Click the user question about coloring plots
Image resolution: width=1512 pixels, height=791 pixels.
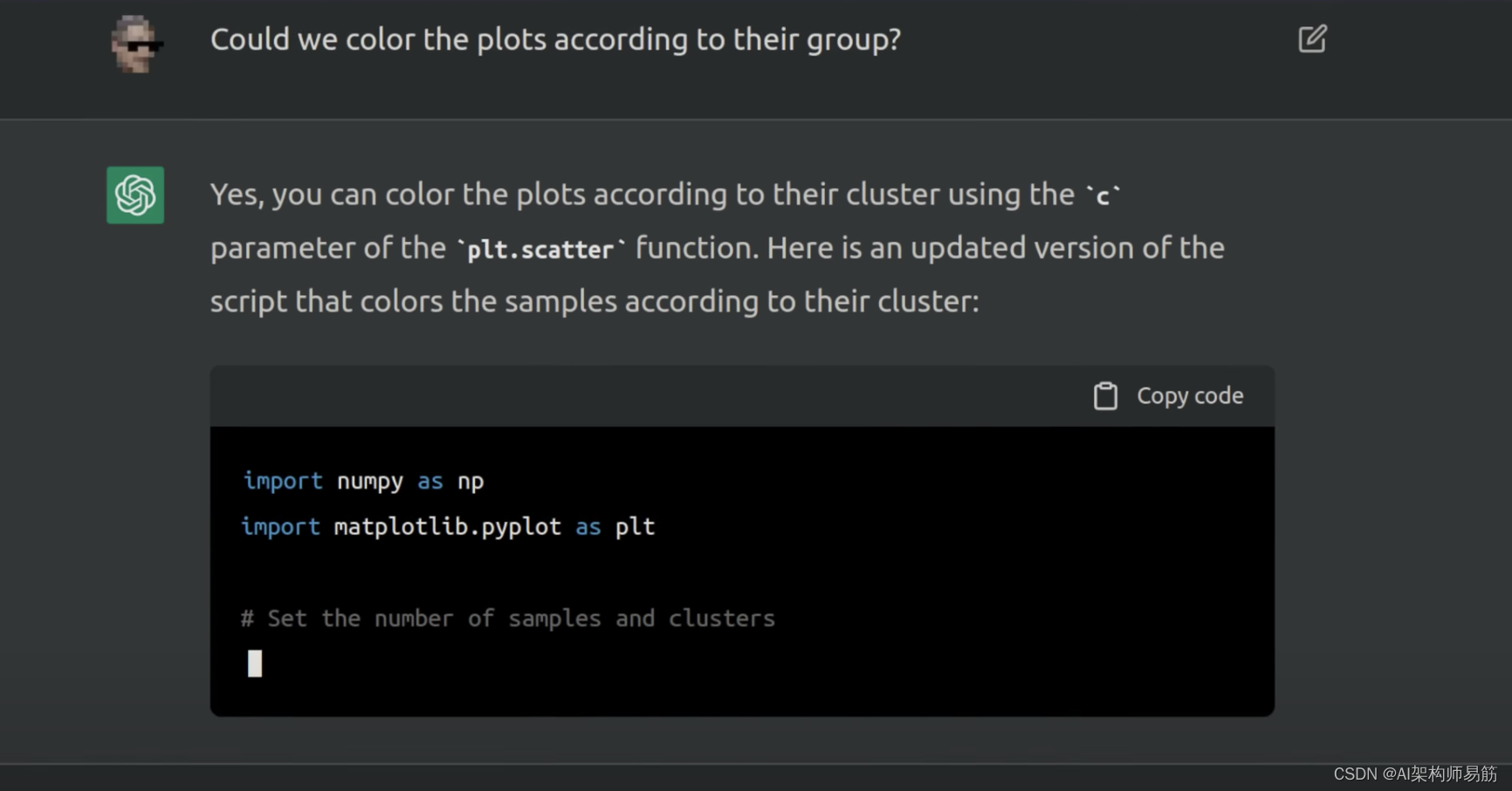[x=555, y=40]
